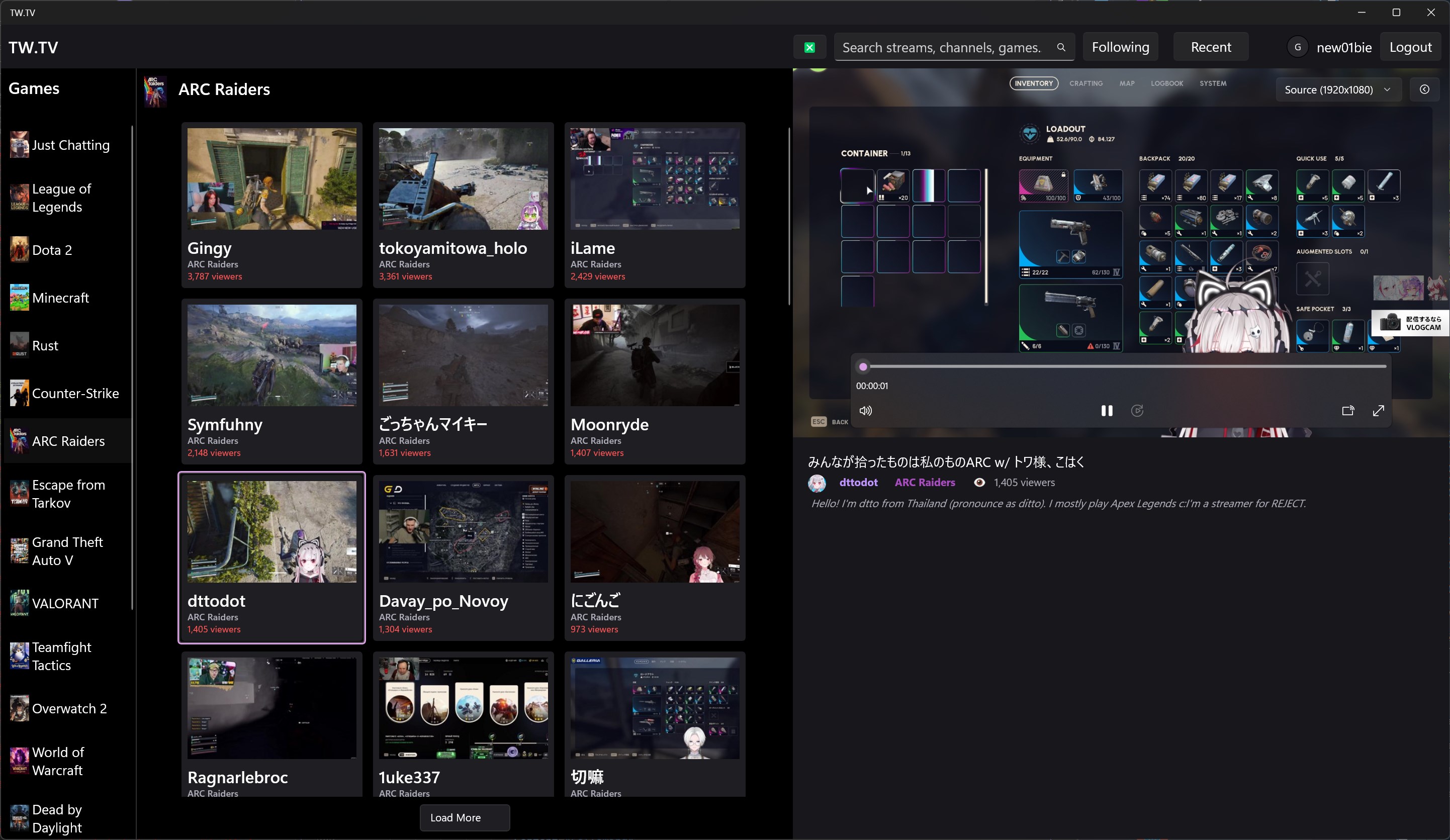This screenshot has width=1450, height=840.
Task: Open the Dead by Daylight game icon
Action: click(x=19, y=818)
